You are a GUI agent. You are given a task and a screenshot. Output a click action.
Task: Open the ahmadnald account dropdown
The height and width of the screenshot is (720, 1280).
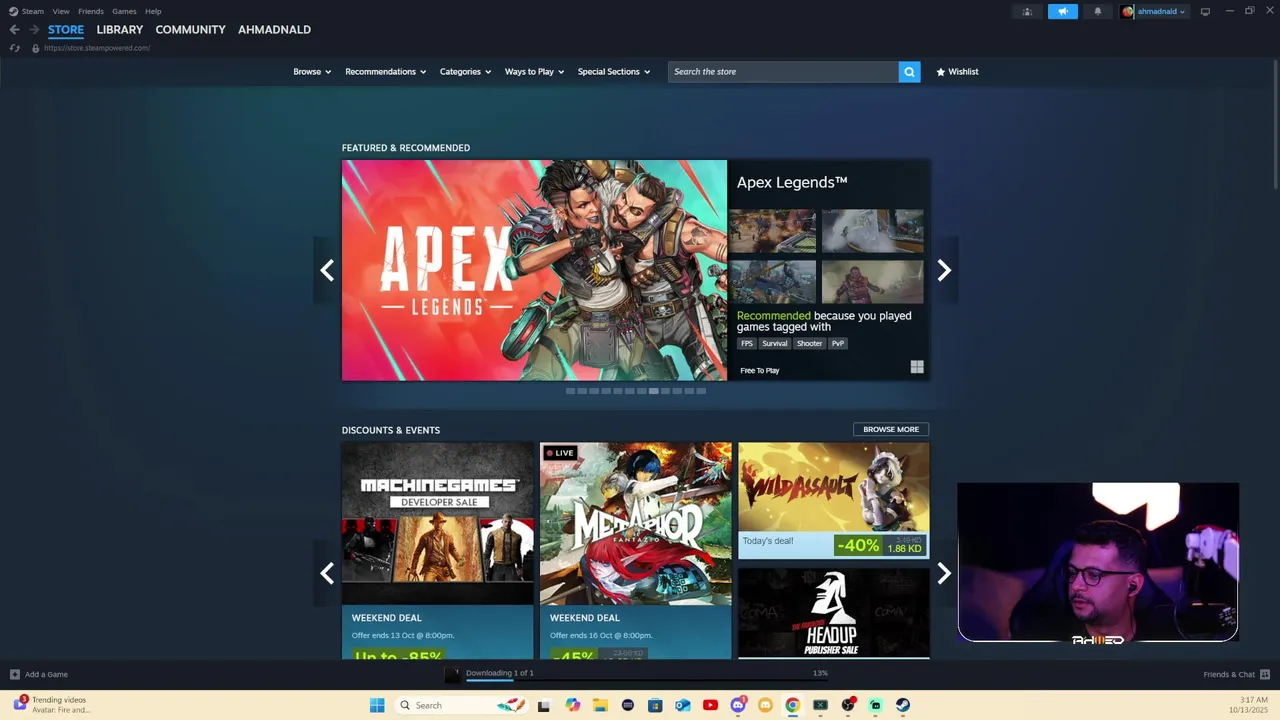click(1154, 12)
